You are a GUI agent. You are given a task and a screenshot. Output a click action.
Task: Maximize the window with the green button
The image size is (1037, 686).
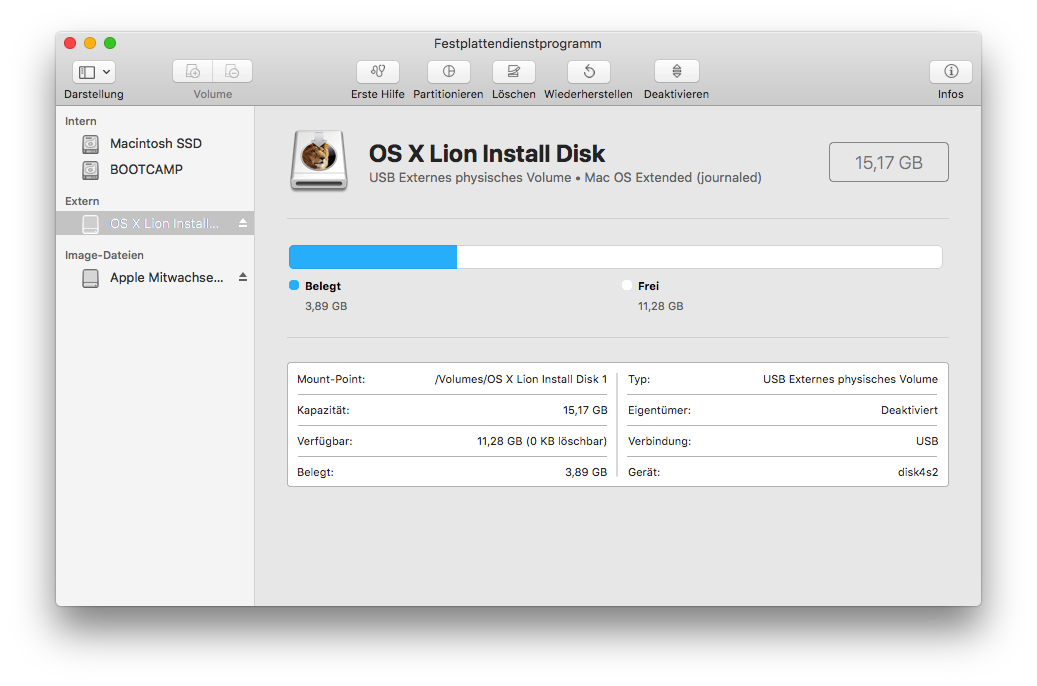pos(110,43)
